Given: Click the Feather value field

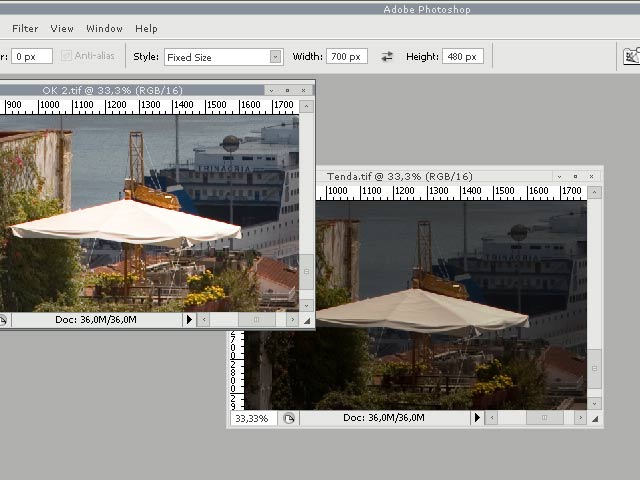Looking at the screenshot, I should pos(32,56).
